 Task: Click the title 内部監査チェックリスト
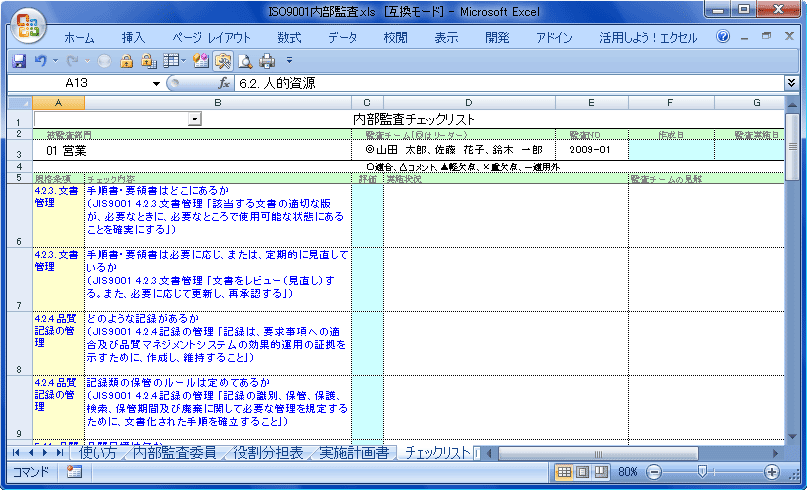(414, 119)
